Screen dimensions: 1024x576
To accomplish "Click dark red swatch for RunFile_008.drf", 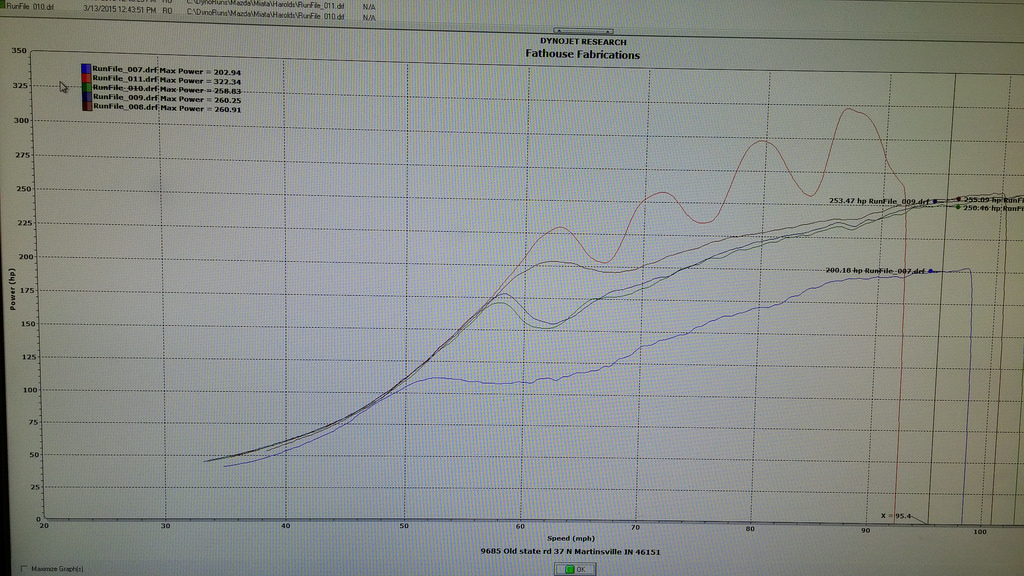I will click(87, 106).
